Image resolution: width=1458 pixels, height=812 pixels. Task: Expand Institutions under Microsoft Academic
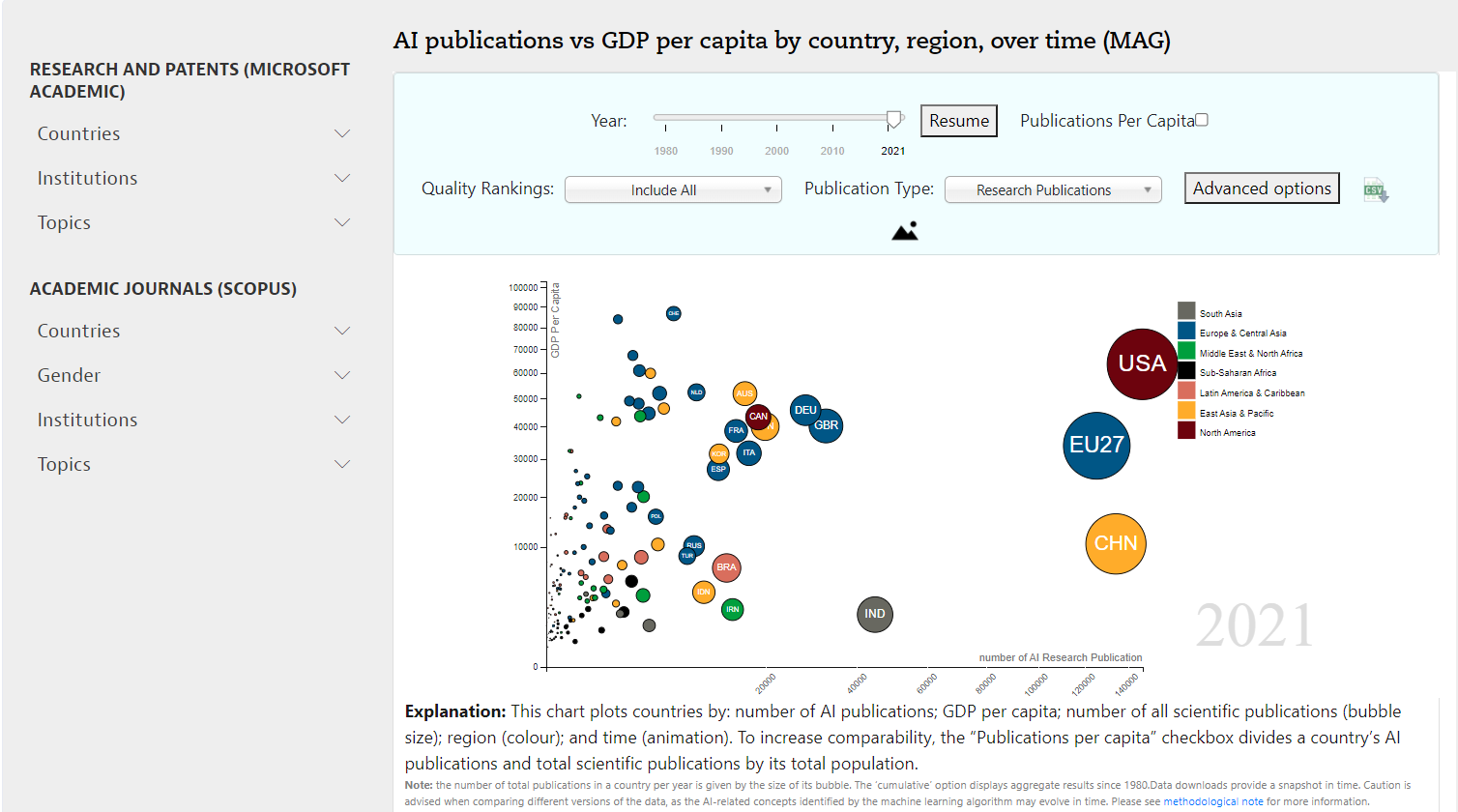pos(193,178)
